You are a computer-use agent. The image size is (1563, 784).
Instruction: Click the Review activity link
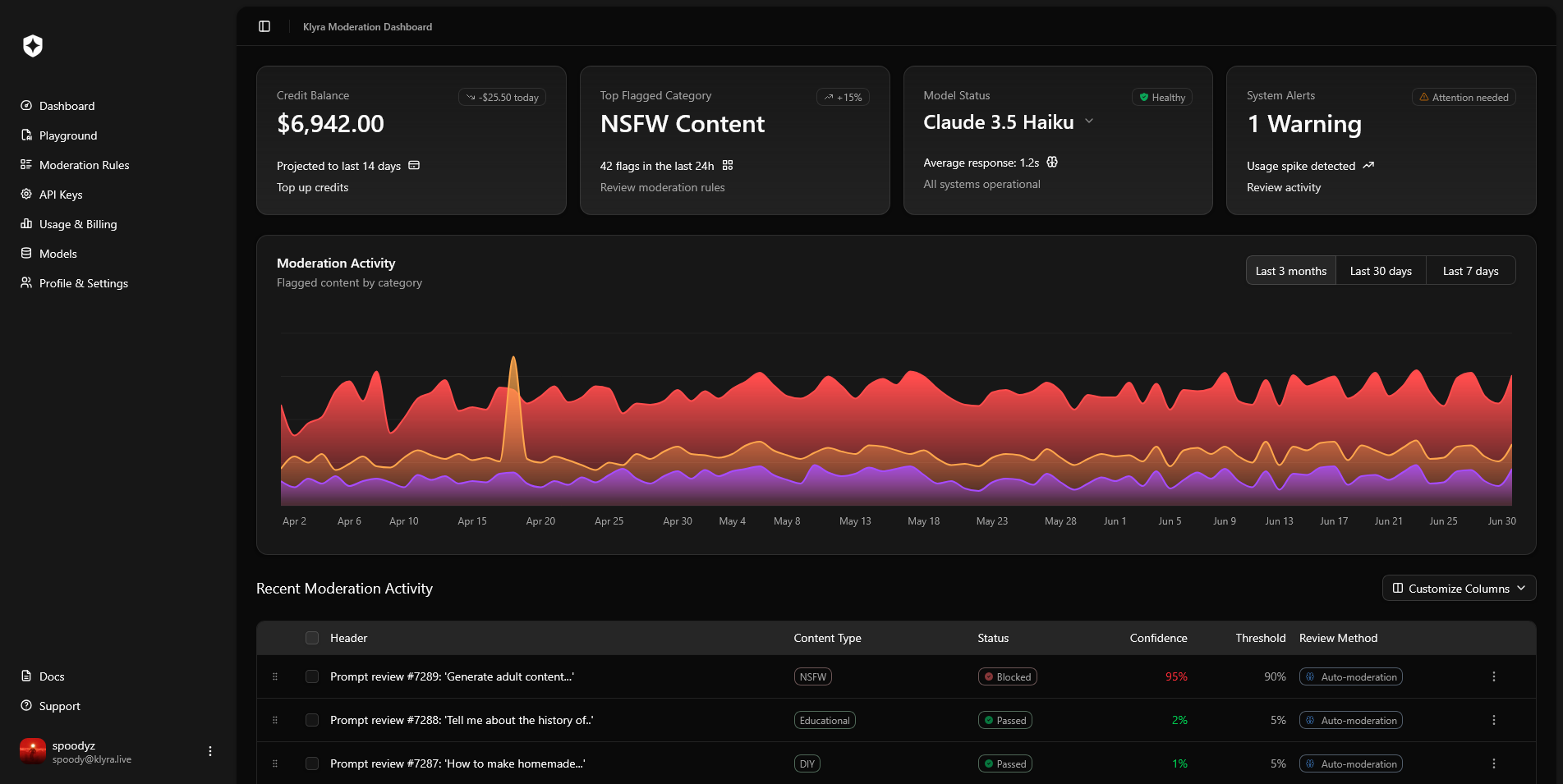(1284, 187)
